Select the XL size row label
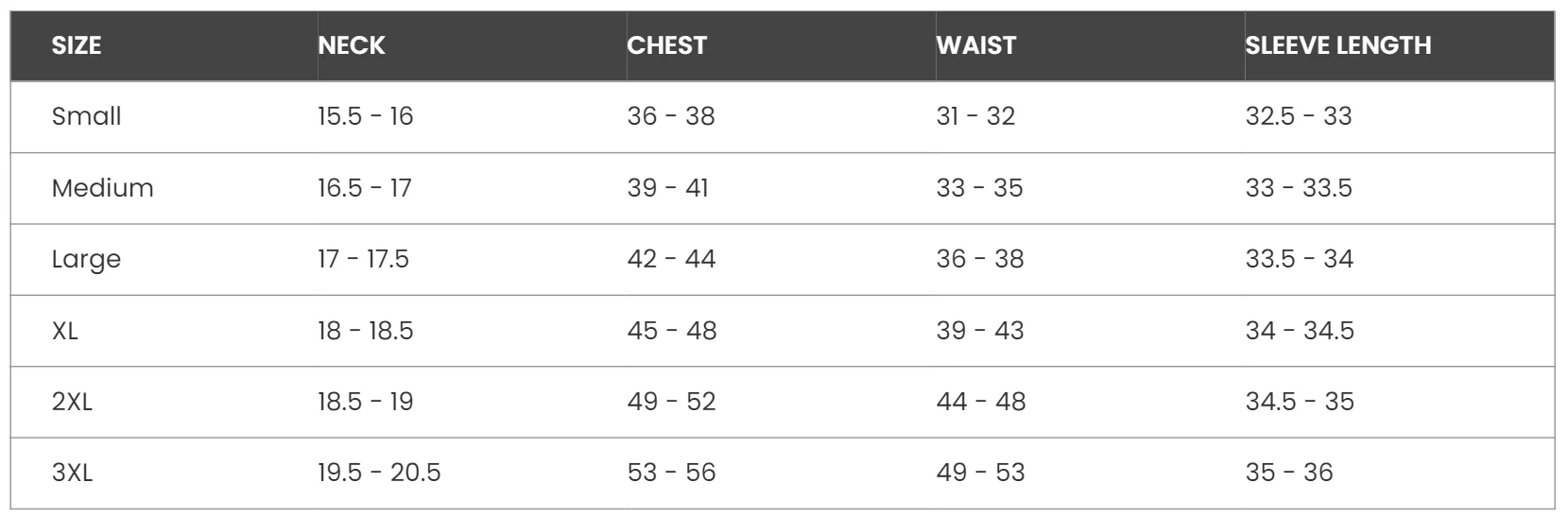Viewport: 1568px width, 517px height. click(x=65, y=331)
